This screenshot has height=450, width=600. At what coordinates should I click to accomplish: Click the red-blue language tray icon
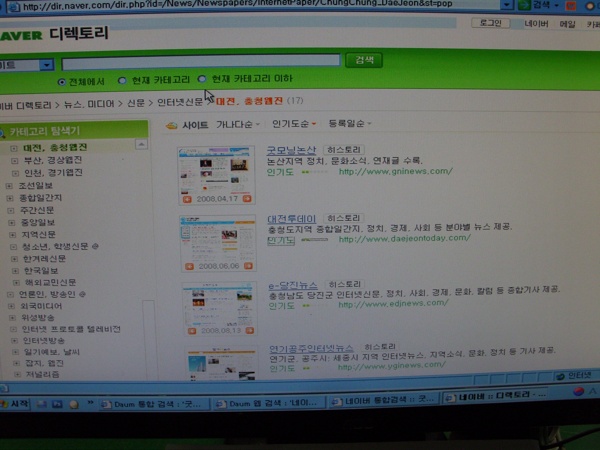coord(579,391)
